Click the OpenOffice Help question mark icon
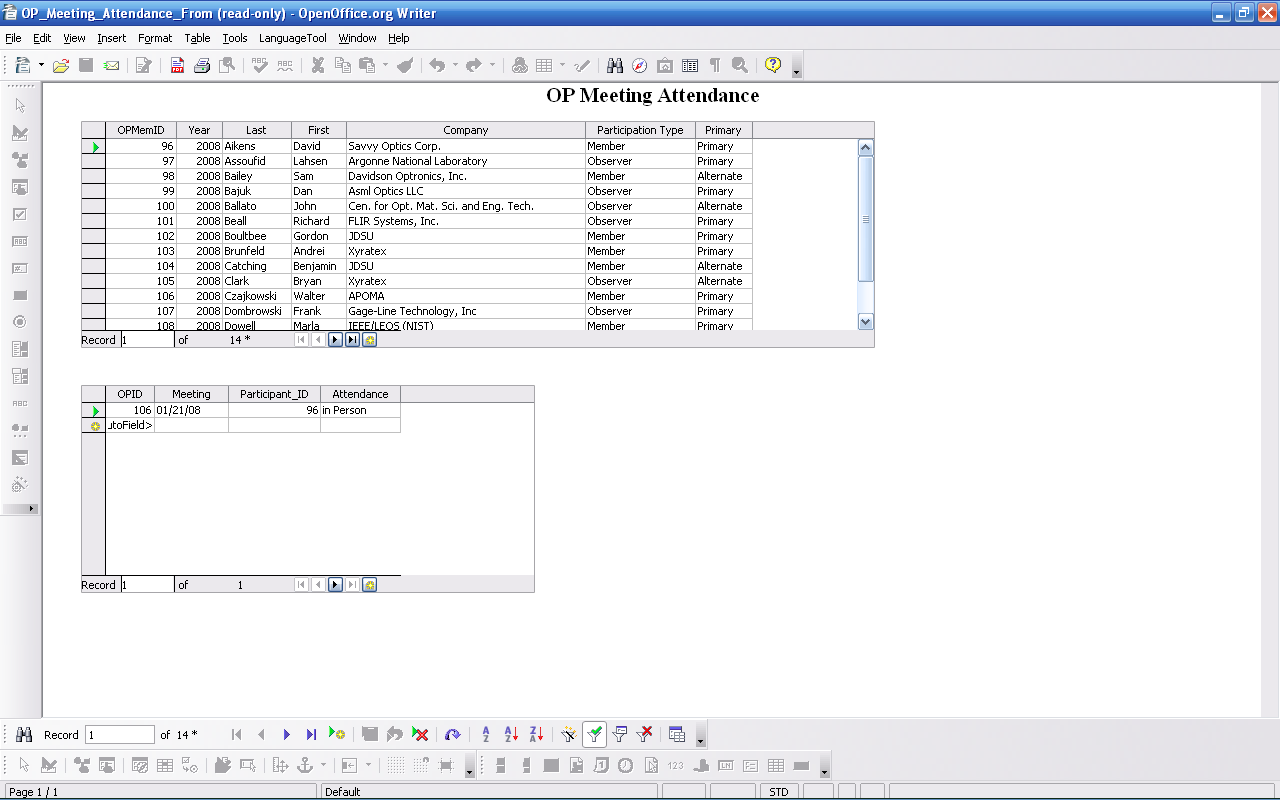This screenshot has width=1280, height=800. tap(772, 66)
